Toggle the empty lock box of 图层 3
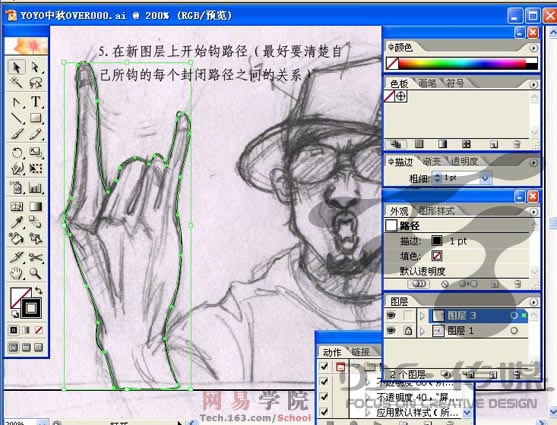 click(x=408, y=315)
